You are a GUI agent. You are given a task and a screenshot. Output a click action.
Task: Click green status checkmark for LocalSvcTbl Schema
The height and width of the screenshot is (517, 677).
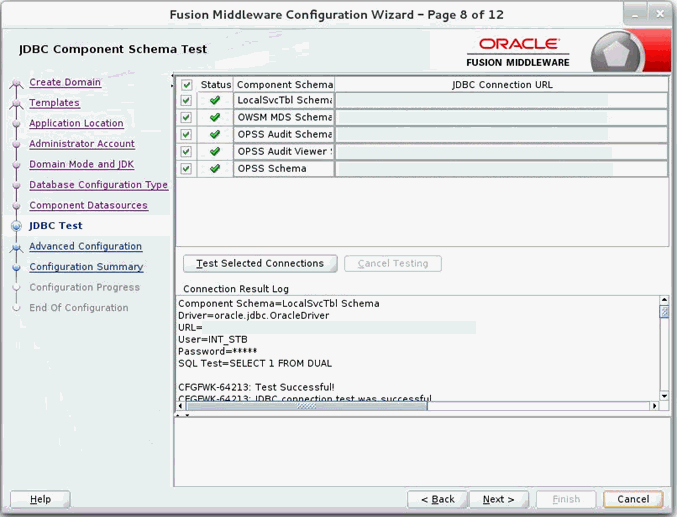point(215,100)
